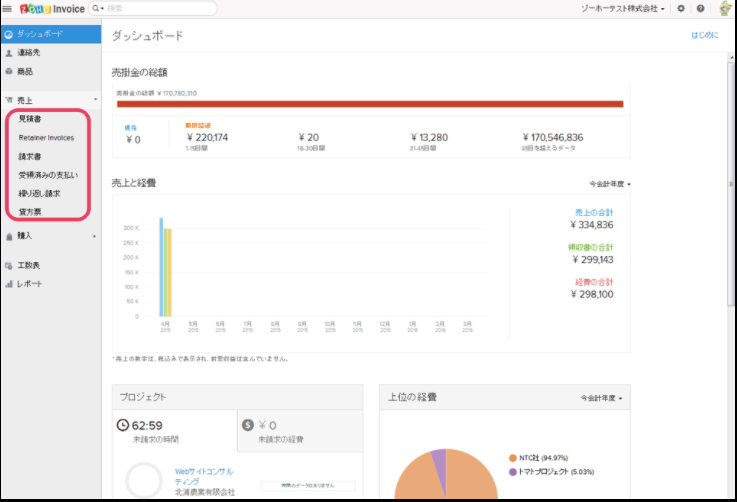Click the 売上の合計 label
The height and width of the screenshot is (502, 737).
click(594, 212)
